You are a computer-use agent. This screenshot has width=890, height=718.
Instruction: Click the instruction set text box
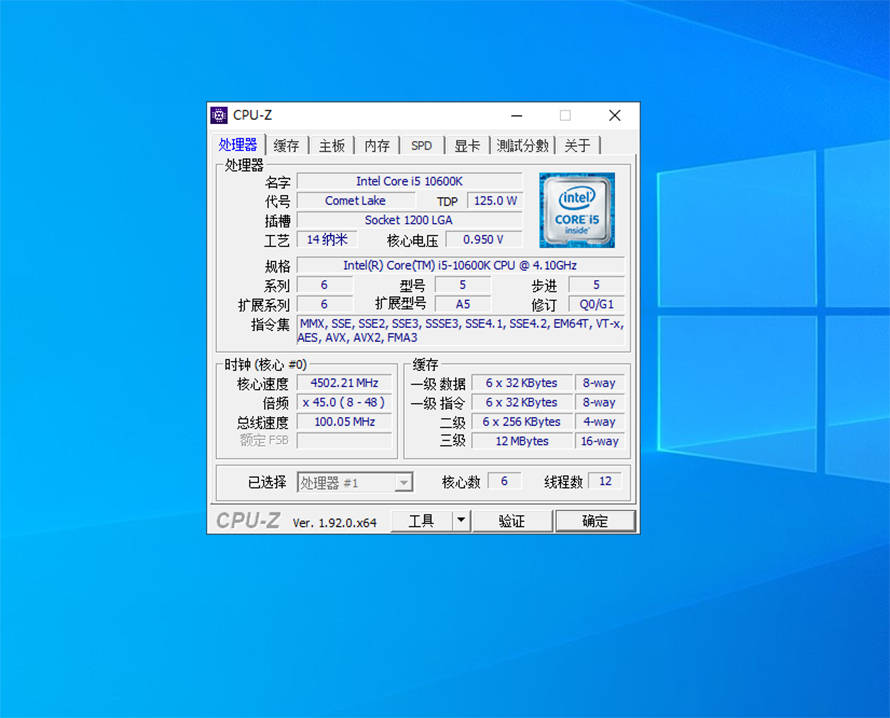(x=460, y=330)
